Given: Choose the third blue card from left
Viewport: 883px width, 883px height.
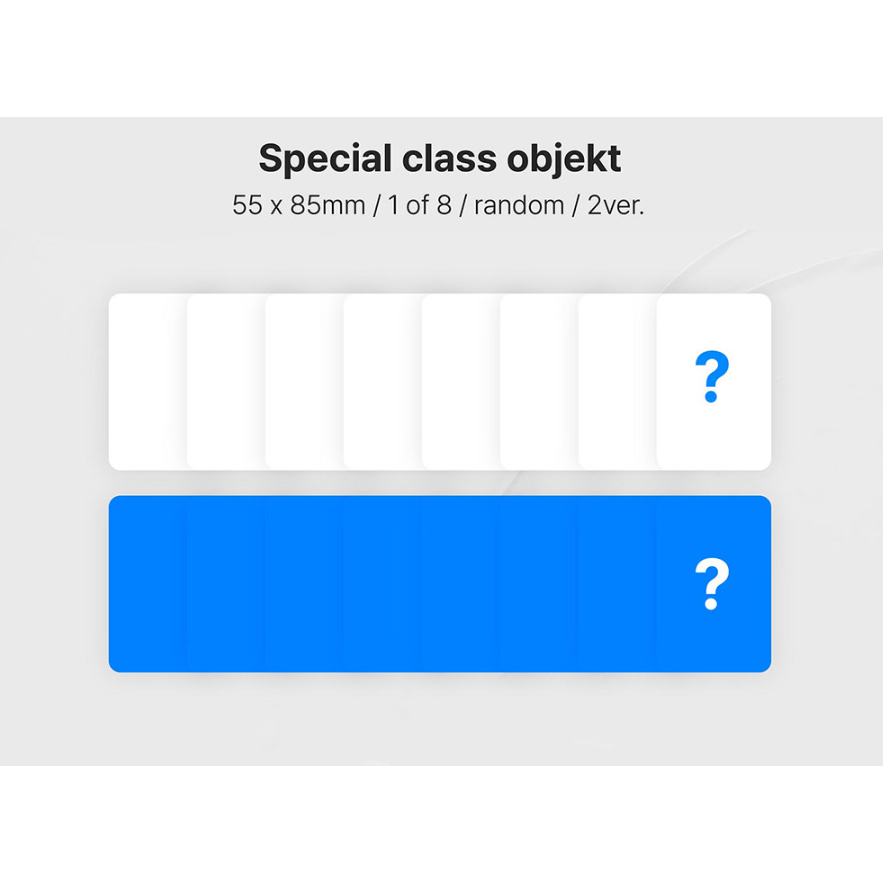Looking at the screenshot, I should [304, 585].
